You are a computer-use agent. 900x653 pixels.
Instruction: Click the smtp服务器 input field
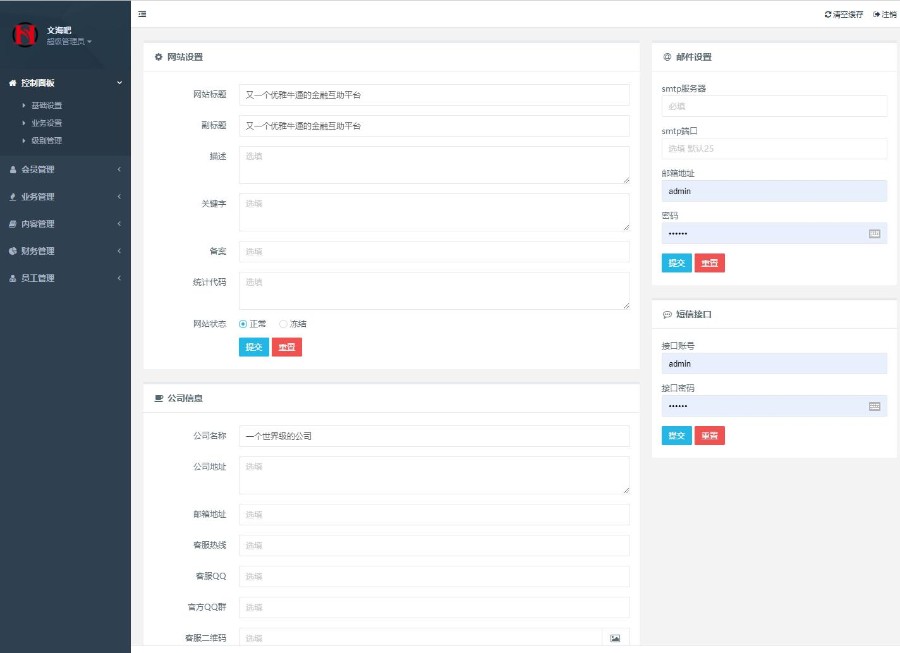(774, 106)
